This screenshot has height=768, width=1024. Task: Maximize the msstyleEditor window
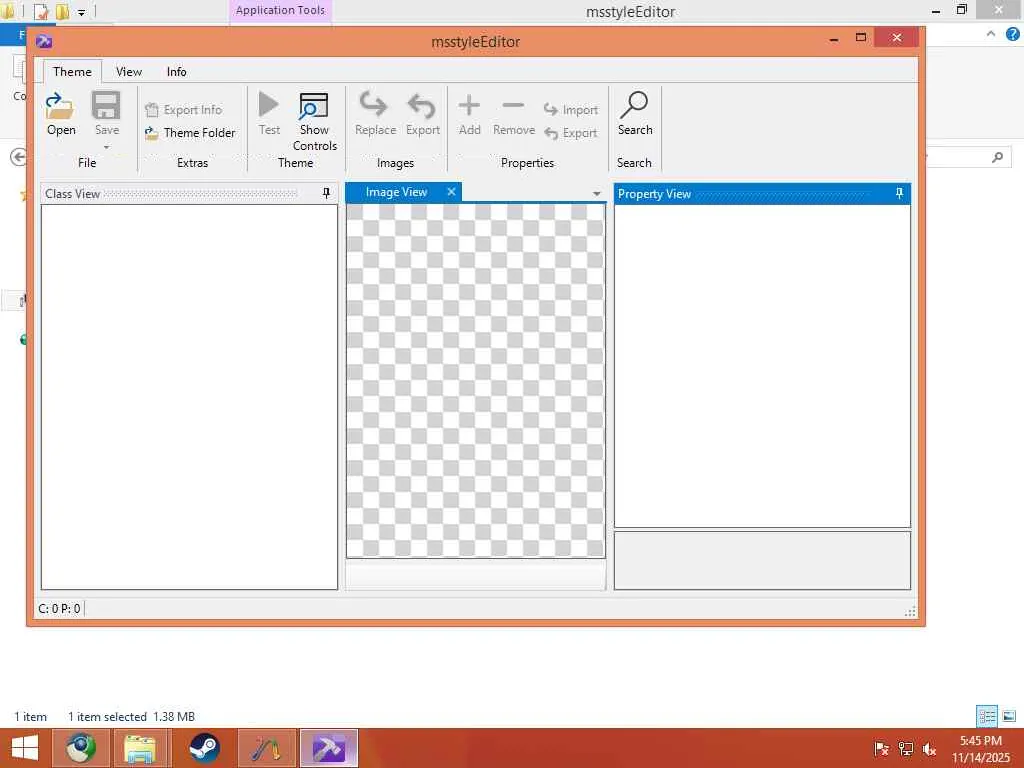pos(861,39)
